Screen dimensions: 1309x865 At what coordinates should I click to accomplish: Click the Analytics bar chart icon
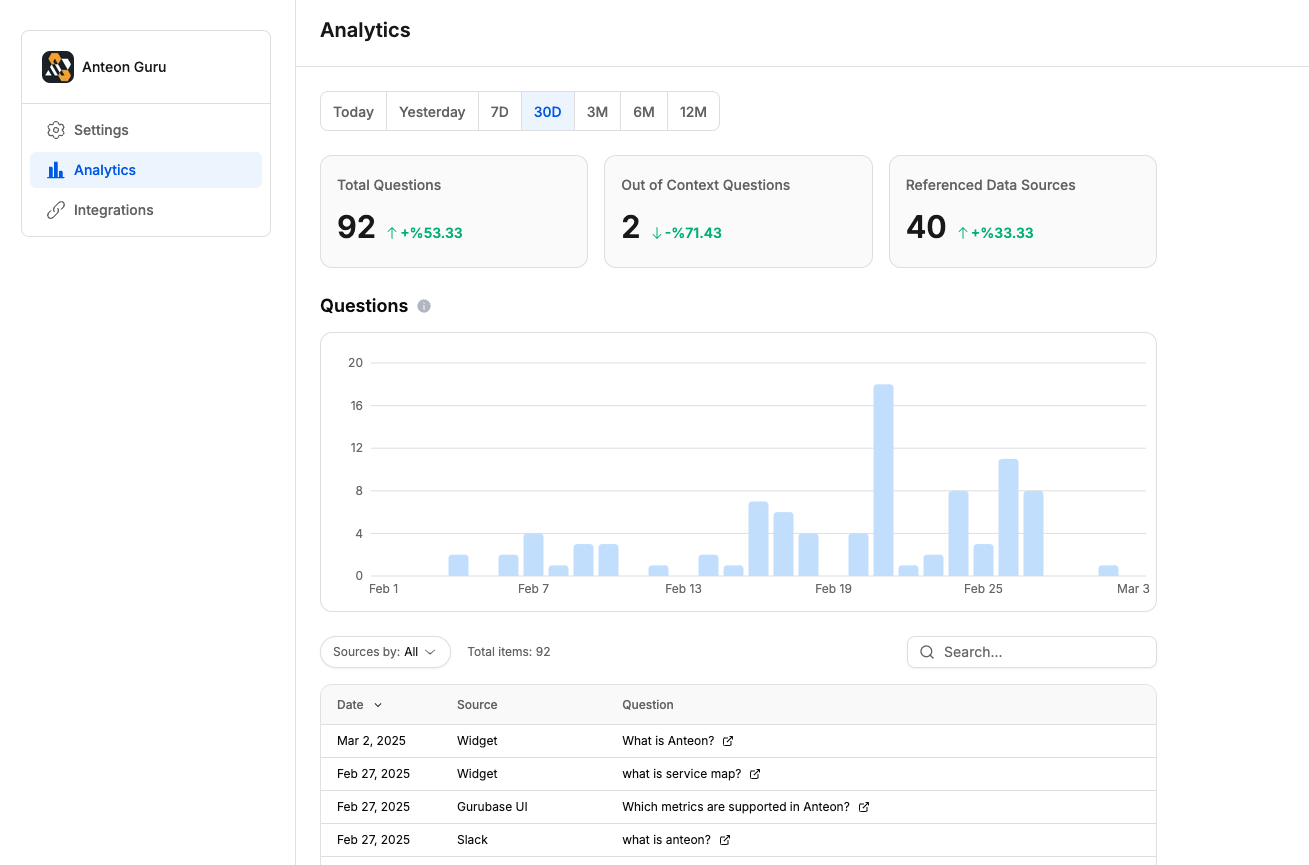[56, 170]
